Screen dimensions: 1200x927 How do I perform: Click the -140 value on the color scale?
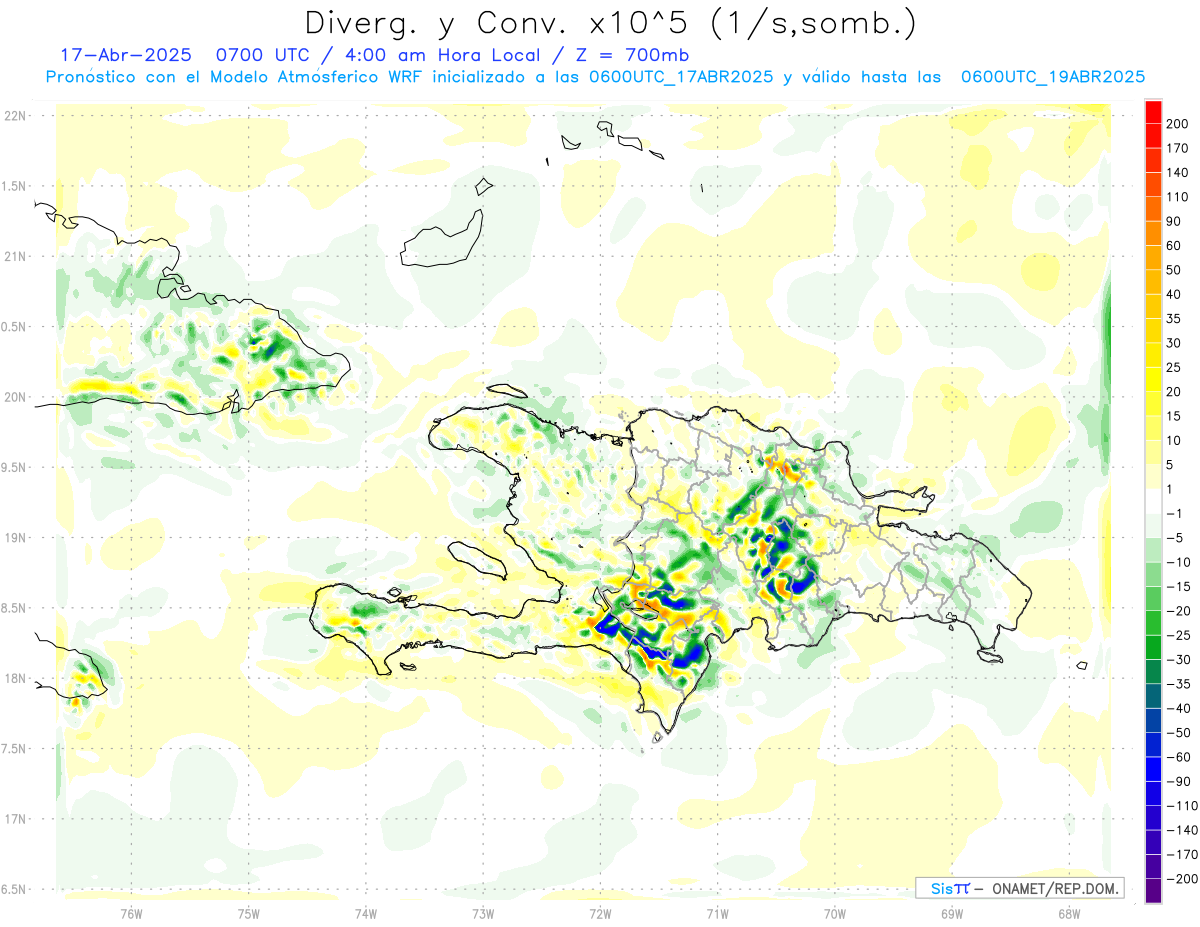(1183, 830)
